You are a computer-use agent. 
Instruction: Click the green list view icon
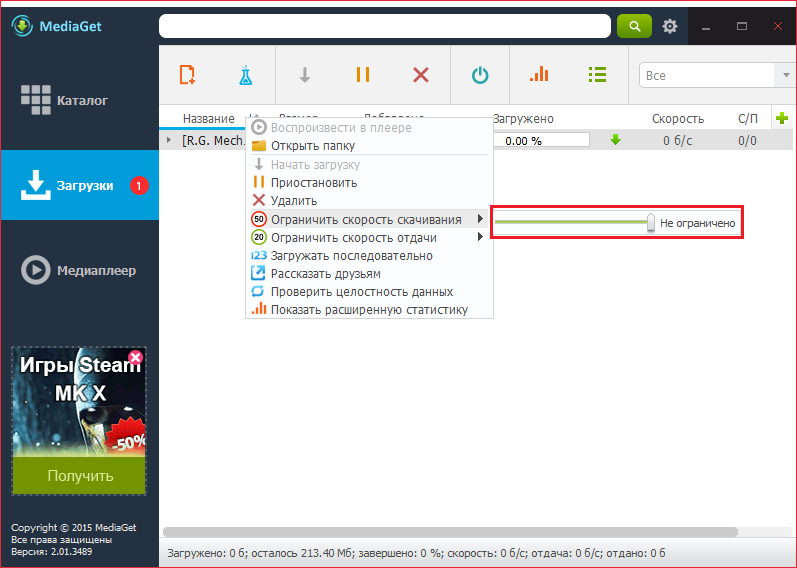pos(597,75)
